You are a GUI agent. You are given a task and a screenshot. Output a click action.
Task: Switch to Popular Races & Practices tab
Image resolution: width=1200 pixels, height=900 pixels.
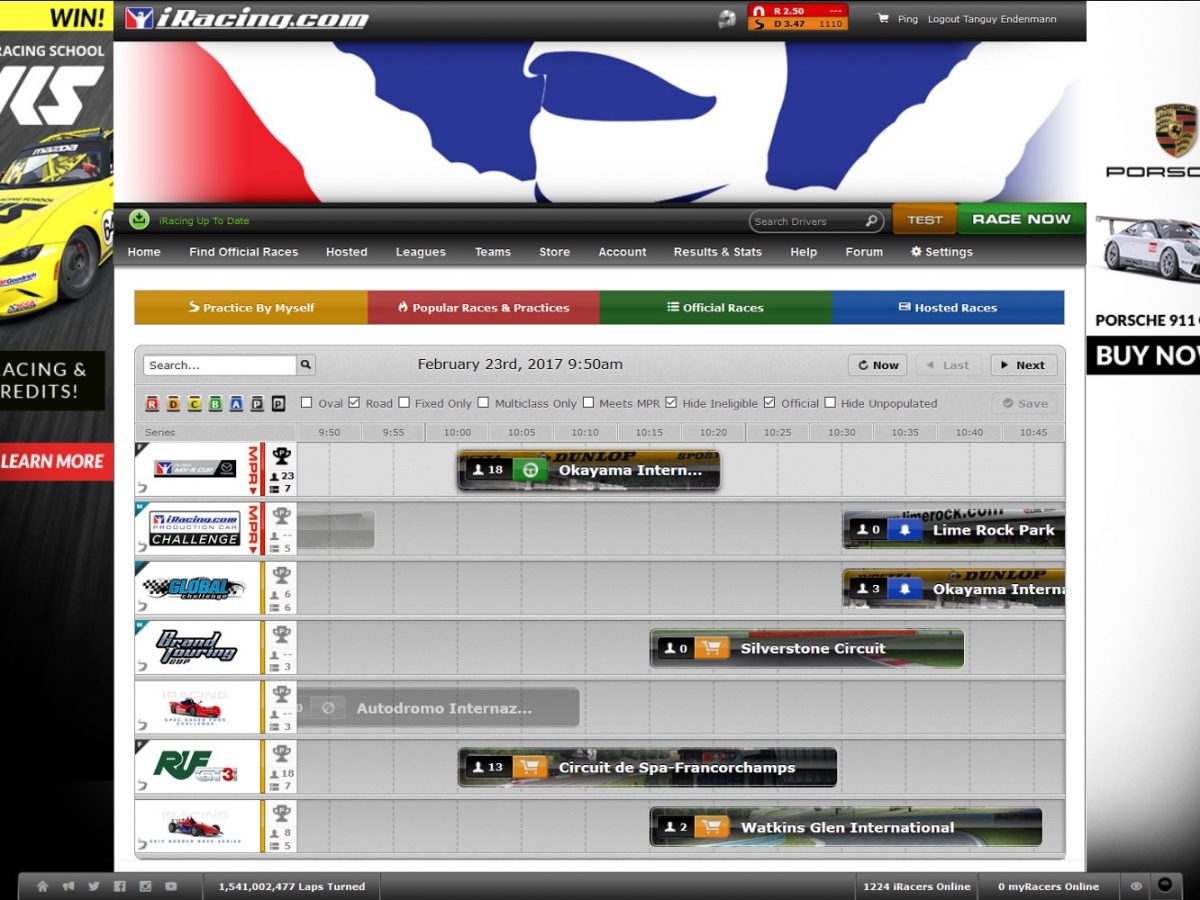484,308
